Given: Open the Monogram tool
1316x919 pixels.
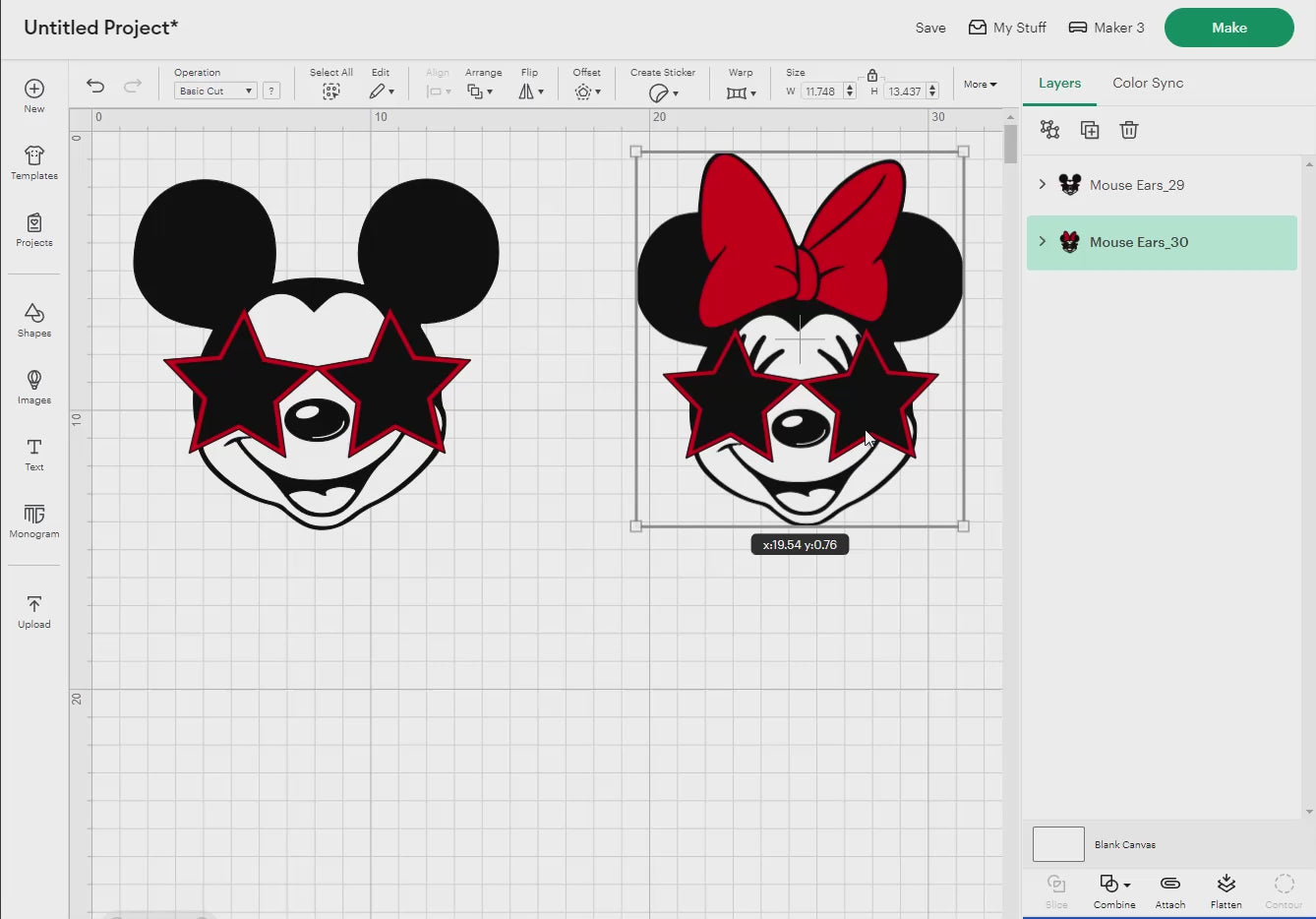Looking at the screenshot, I should (34, 521).
